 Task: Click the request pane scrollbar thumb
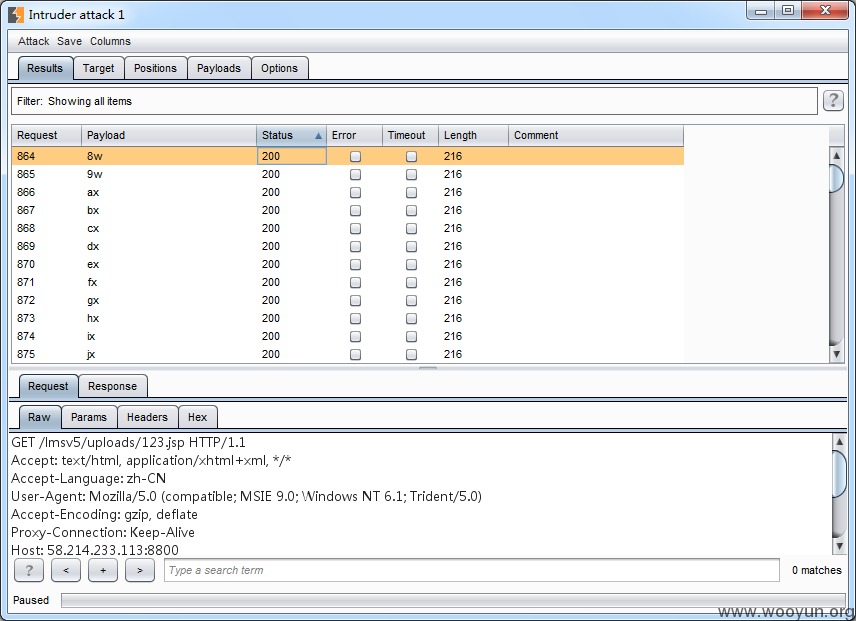[839, 474]
